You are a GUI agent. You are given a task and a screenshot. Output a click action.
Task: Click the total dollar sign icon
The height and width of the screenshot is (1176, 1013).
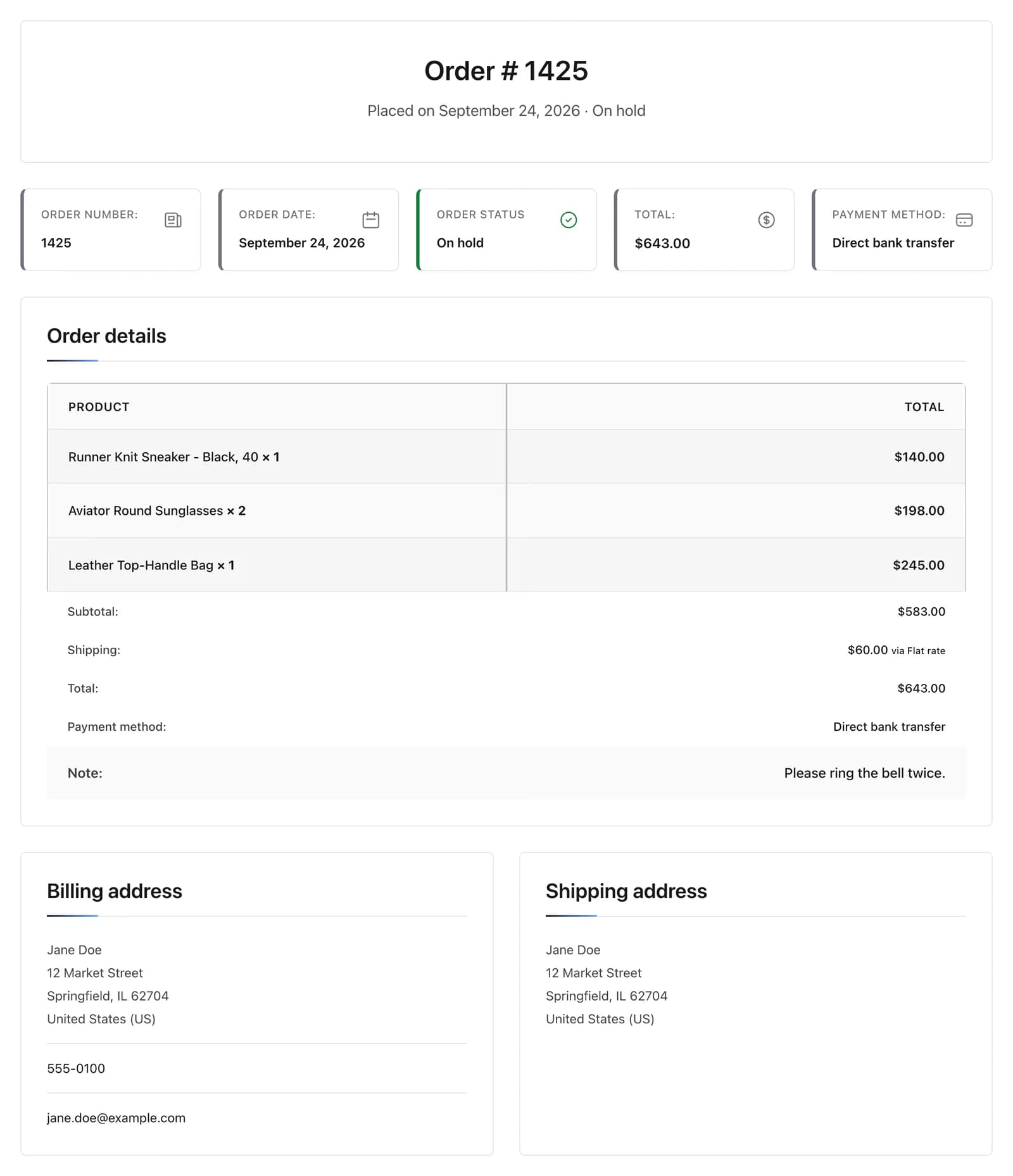point(766,220)
